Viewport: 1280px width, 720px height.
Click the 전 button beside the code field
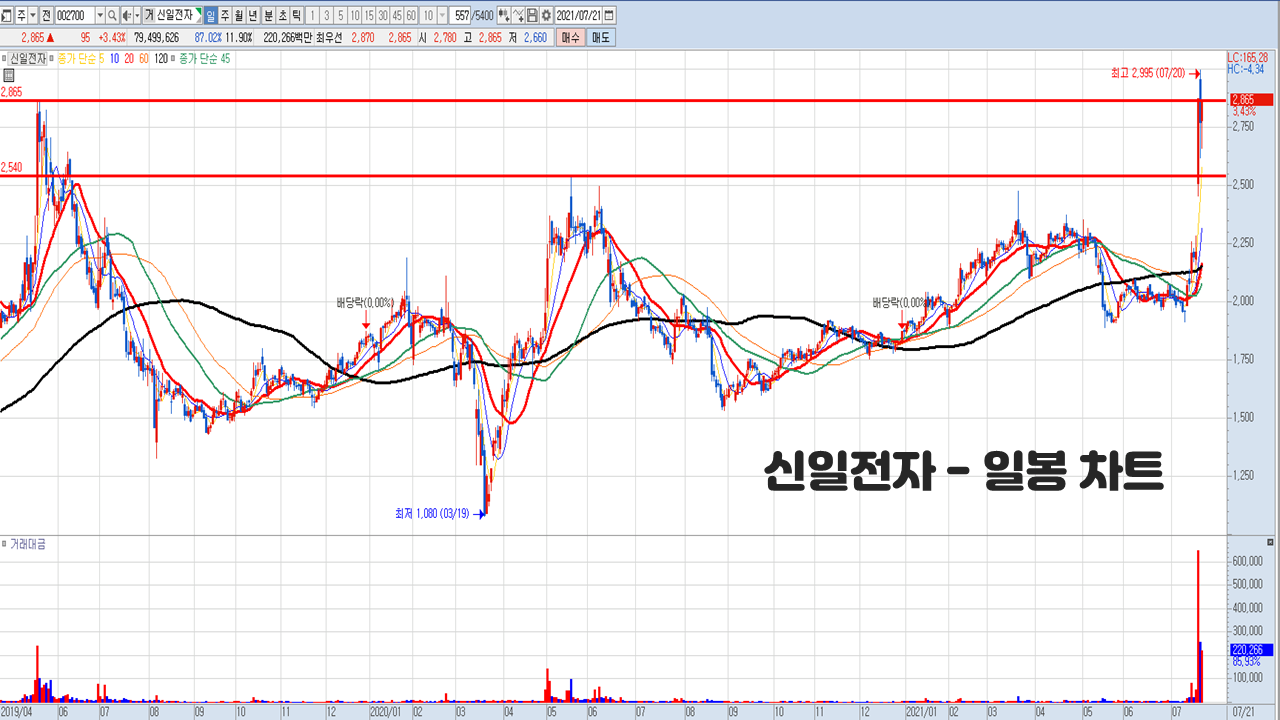point(46,15)
